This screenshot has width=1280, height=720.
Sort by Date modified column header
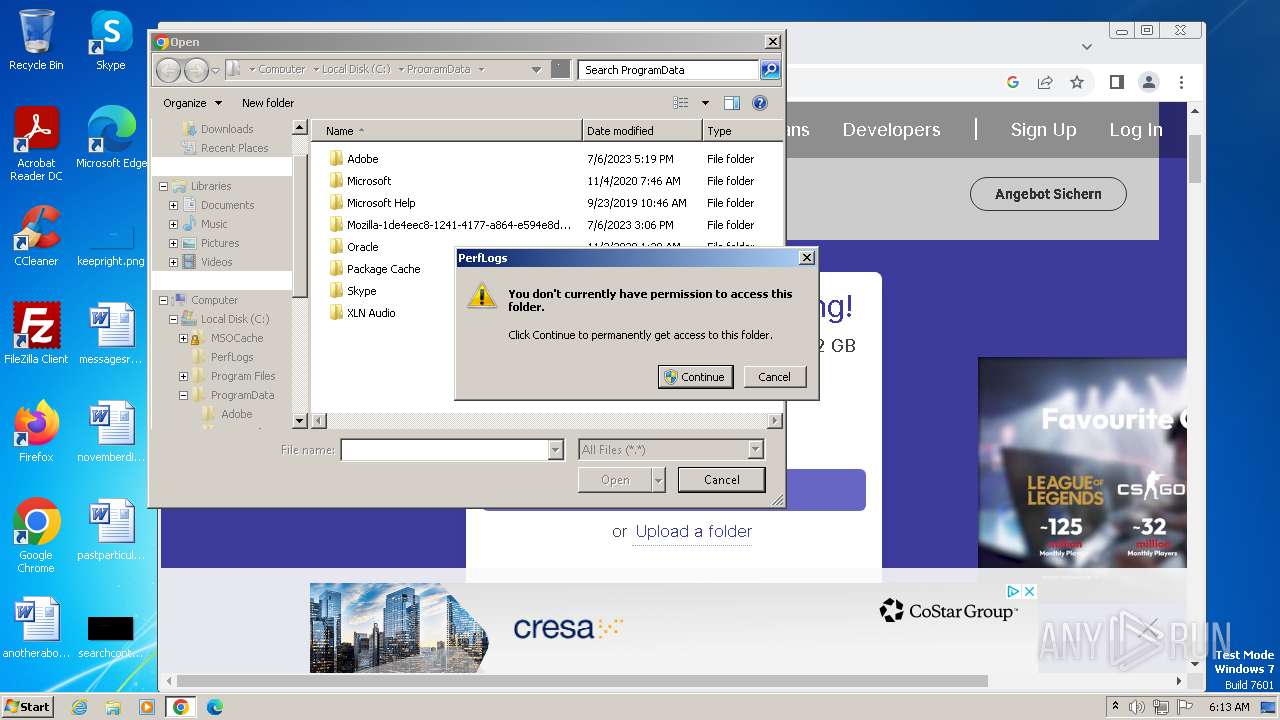pyautogui.click(x=642, y=131)
